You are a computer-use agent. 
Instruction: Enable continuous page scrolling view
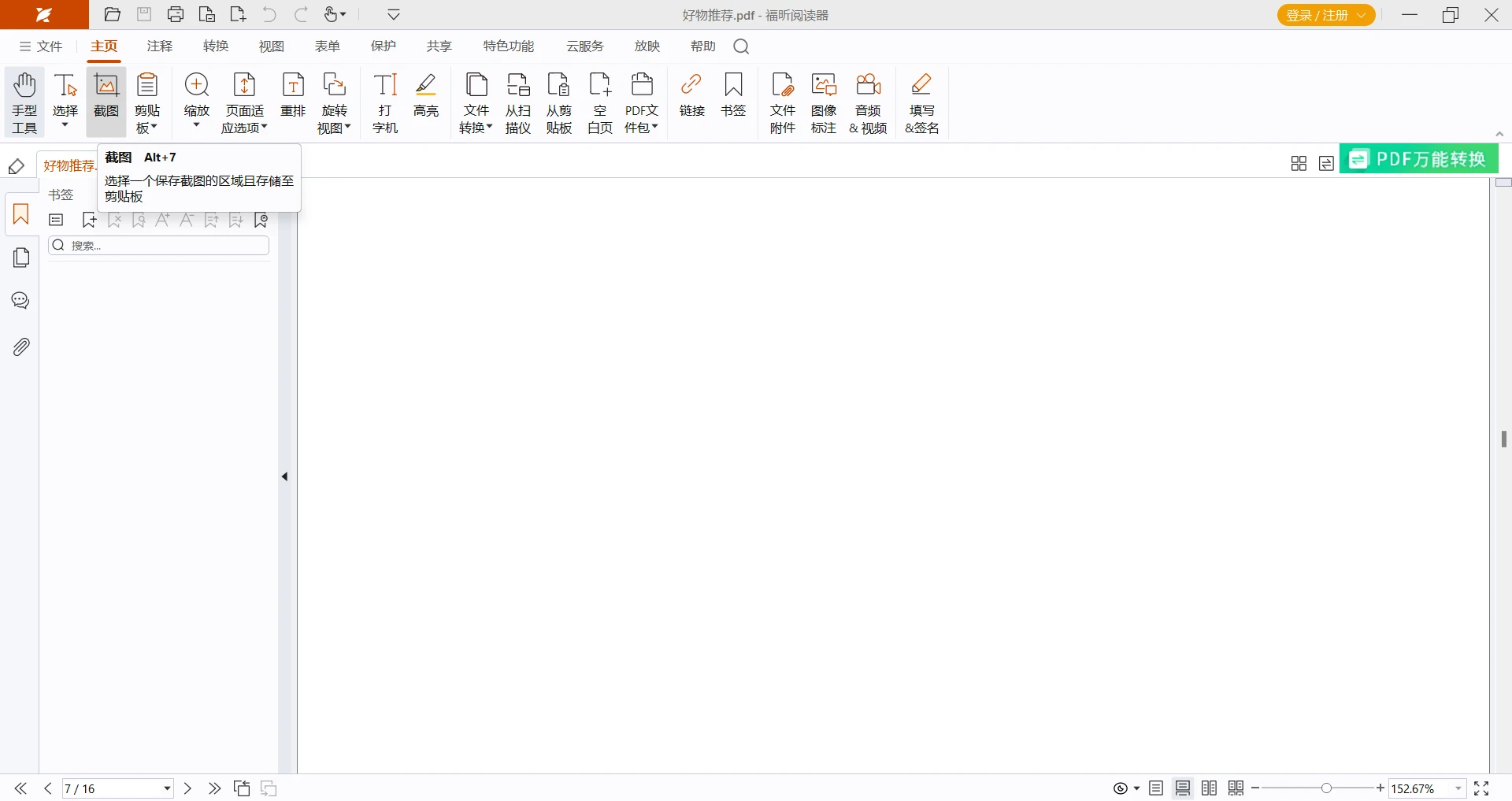tap(1183, 788)
